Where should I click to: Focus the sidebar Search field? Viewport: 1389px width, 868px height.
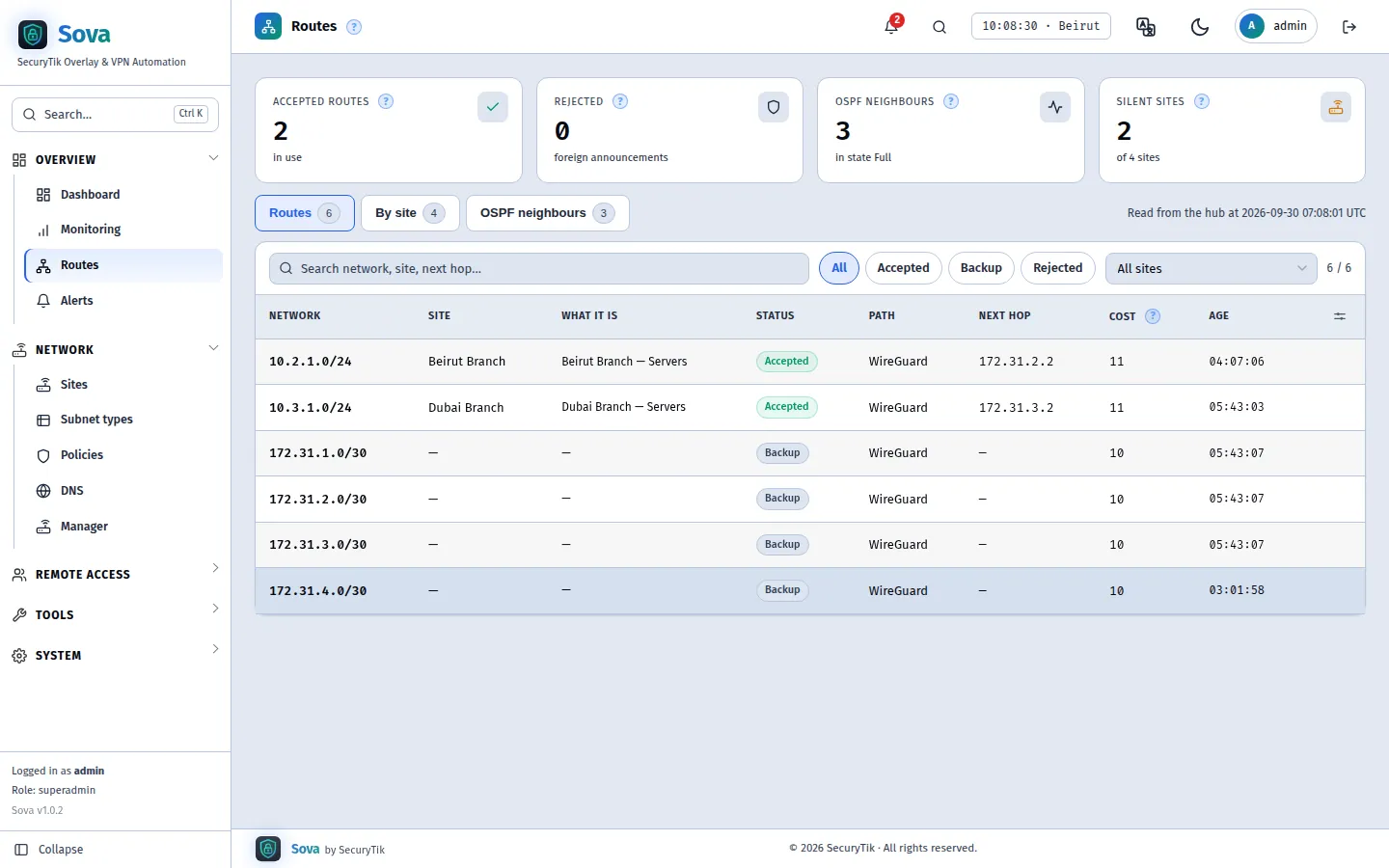point(115,114)
